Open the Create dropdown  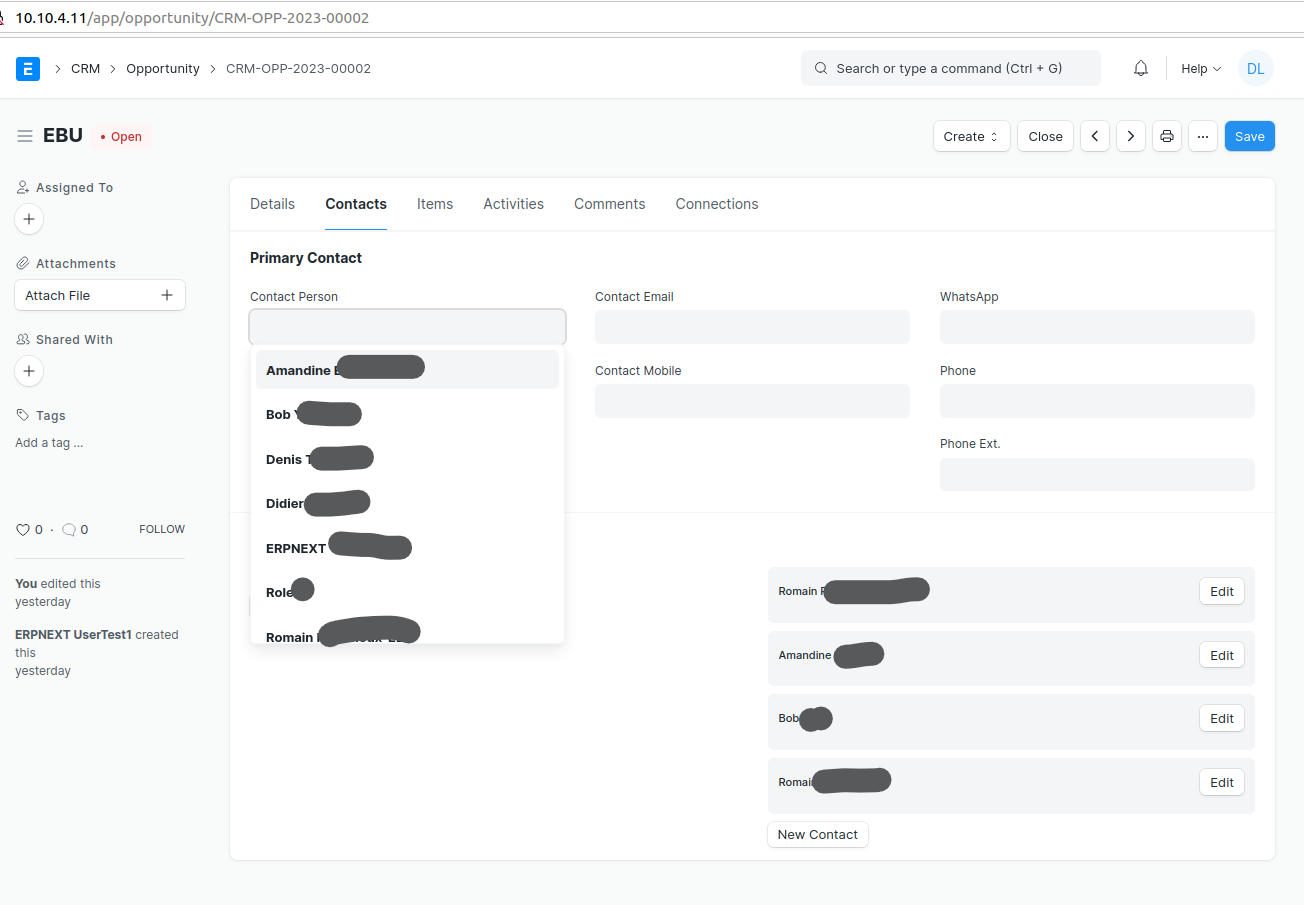coord(971,136)
